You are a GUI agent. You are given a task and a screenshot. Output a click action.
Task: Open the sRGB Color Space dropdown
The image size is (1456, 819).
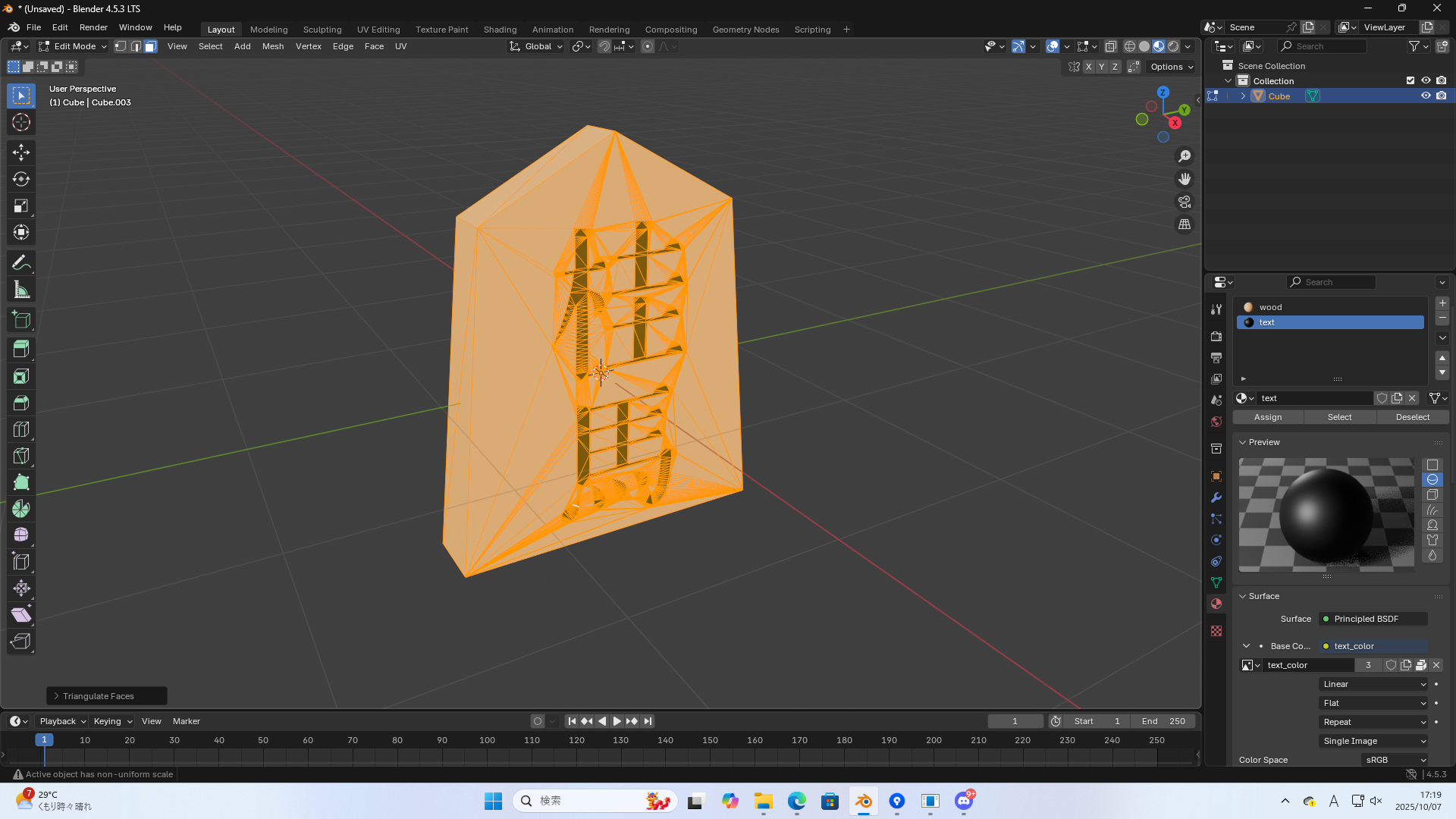click(x=1395, y=760)
